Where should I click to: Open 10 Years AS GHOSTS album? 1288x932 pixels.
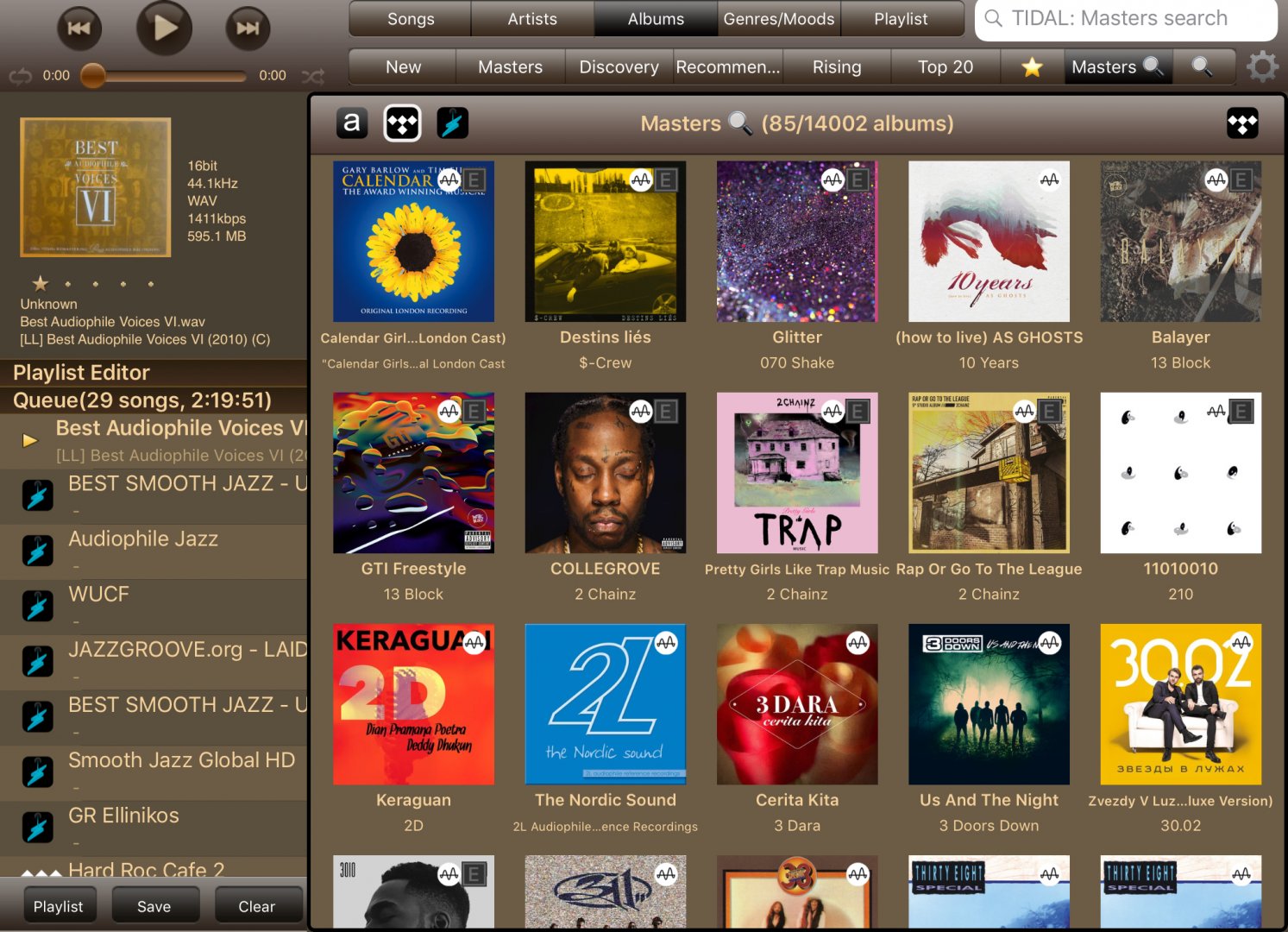[x=989, y=242]
